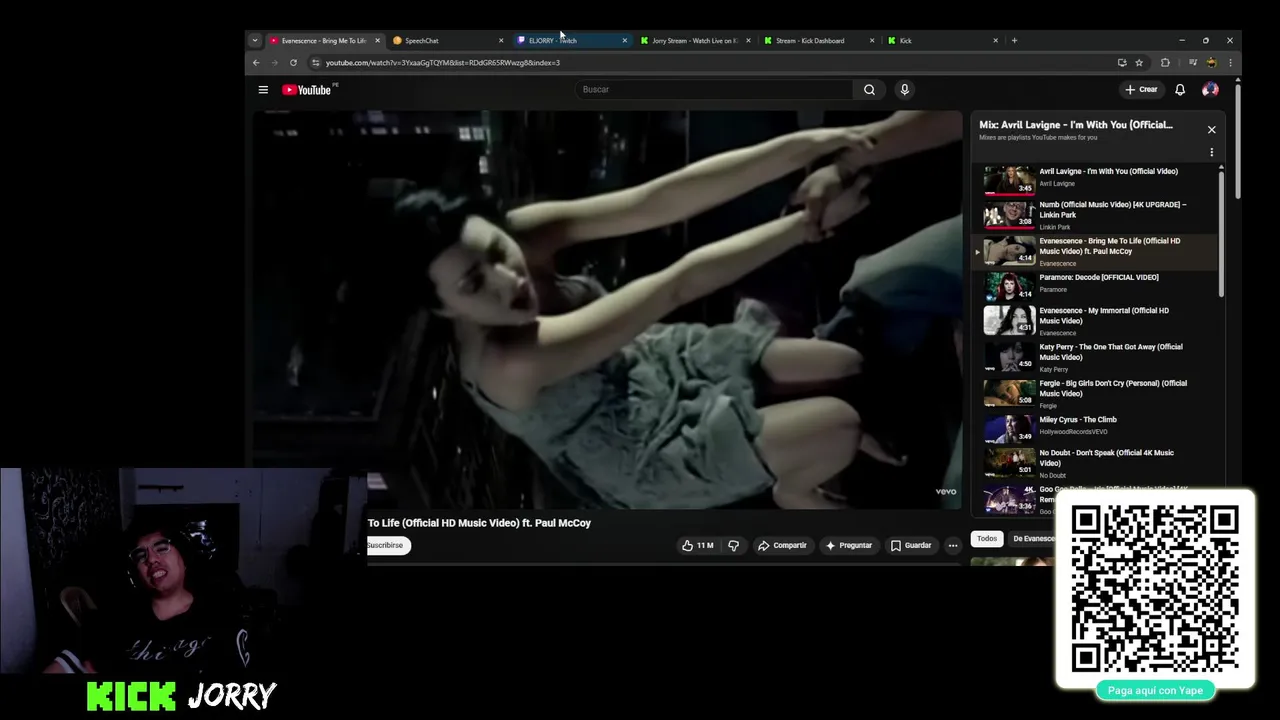Close the Stream - Kick Dashboard tab
This screenshot has width=1280, height=720.
coord(872,41)
